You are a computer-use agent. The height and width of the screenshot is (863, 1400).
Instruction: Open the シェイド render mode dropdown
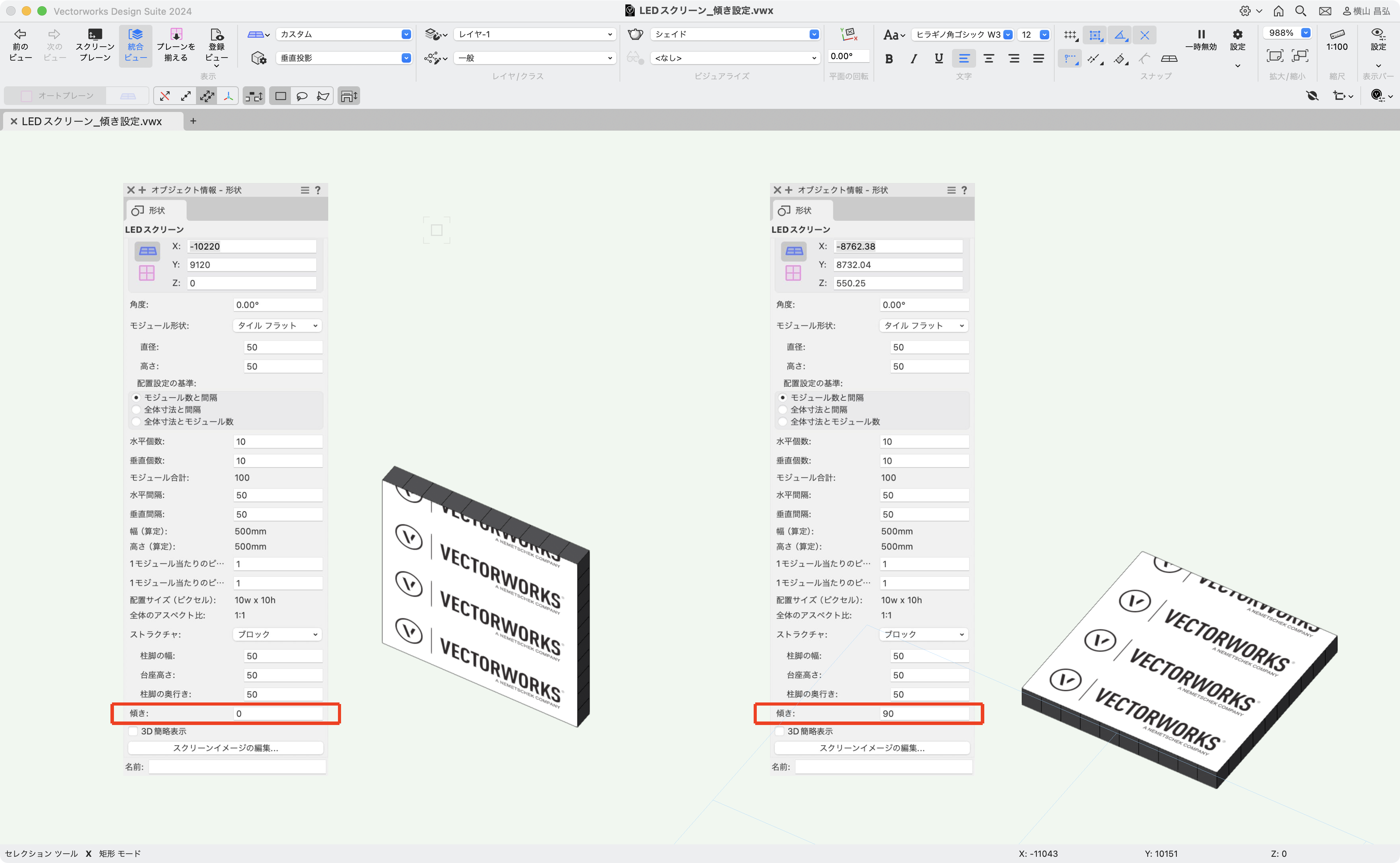point(735,34)
